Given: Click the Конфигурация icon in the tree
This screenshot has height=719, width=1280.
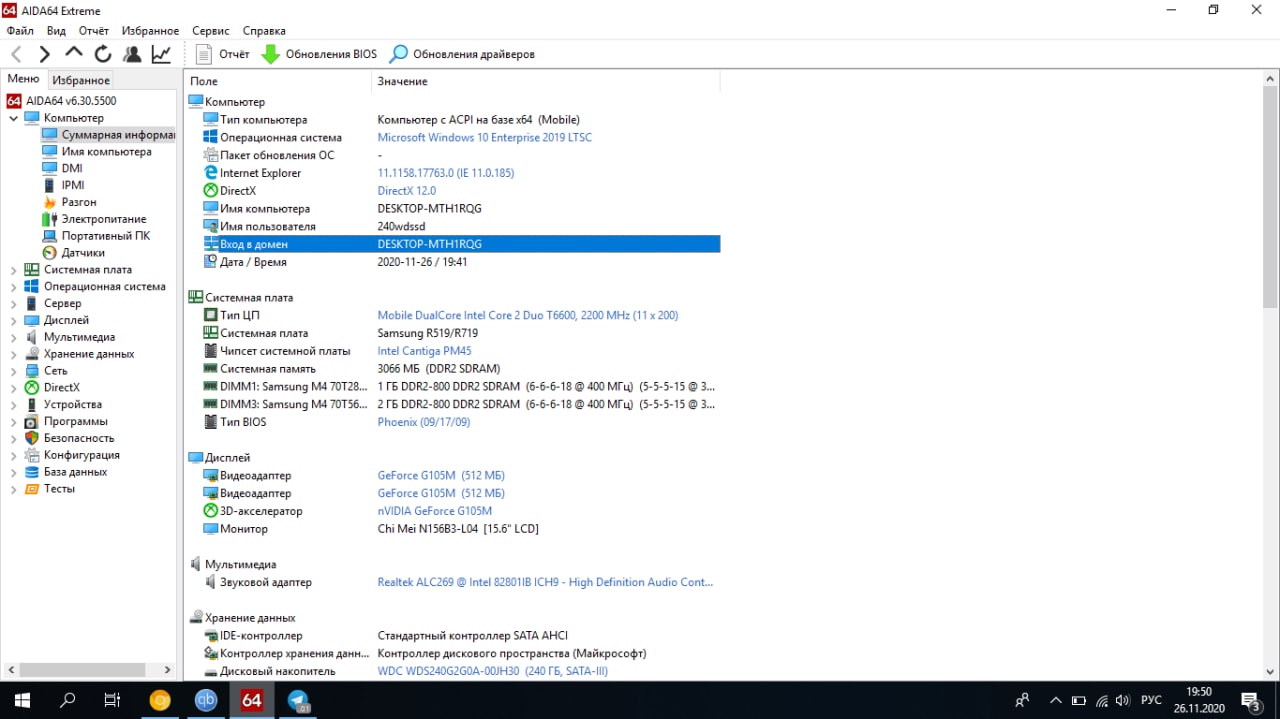Looking at the screenshot, I should tap(32, 455).
